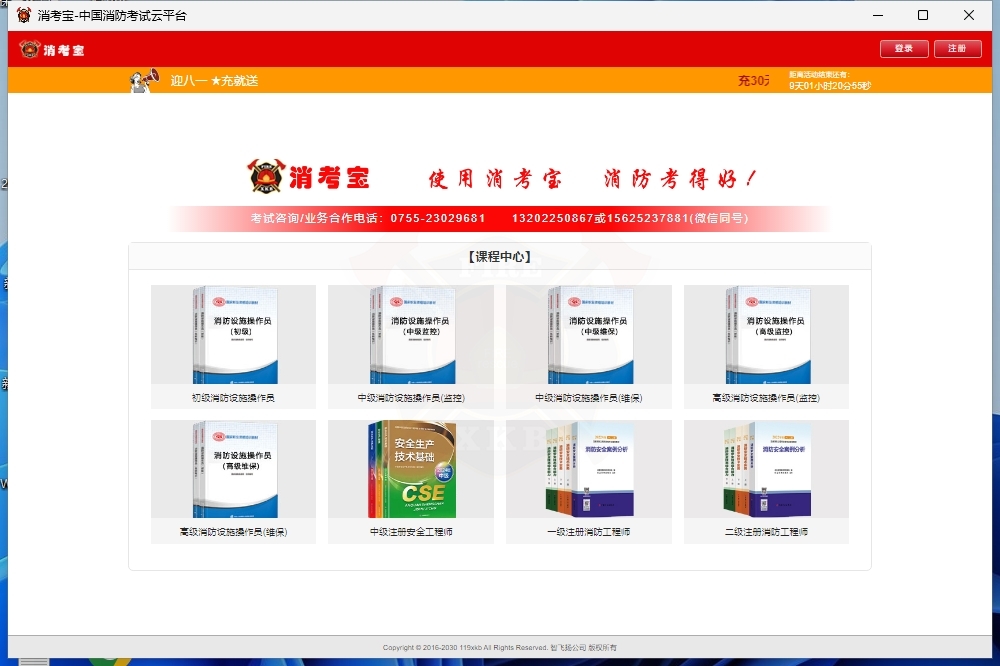Open the 高级消防设施操作员(维保) course label

233,532
